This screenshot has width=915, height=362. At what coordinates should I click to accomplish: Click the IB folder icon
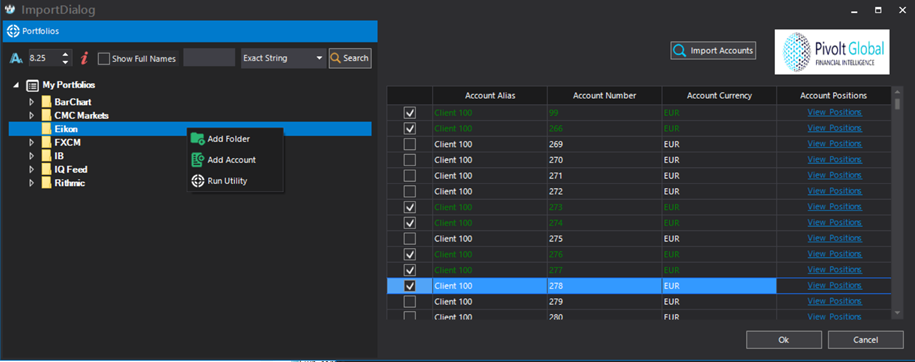tap(46, 156)
